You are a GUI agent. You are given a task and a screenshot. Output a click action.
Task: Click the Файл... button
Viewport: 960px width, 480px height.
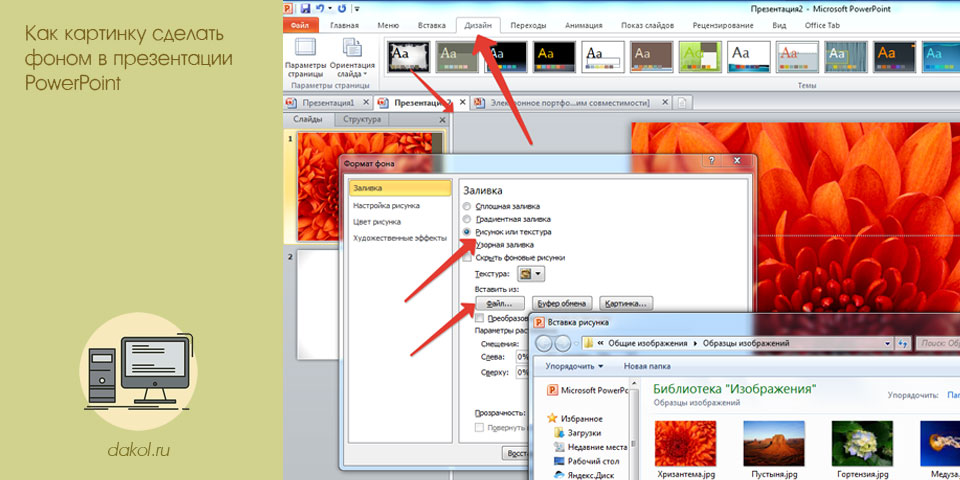500,303
